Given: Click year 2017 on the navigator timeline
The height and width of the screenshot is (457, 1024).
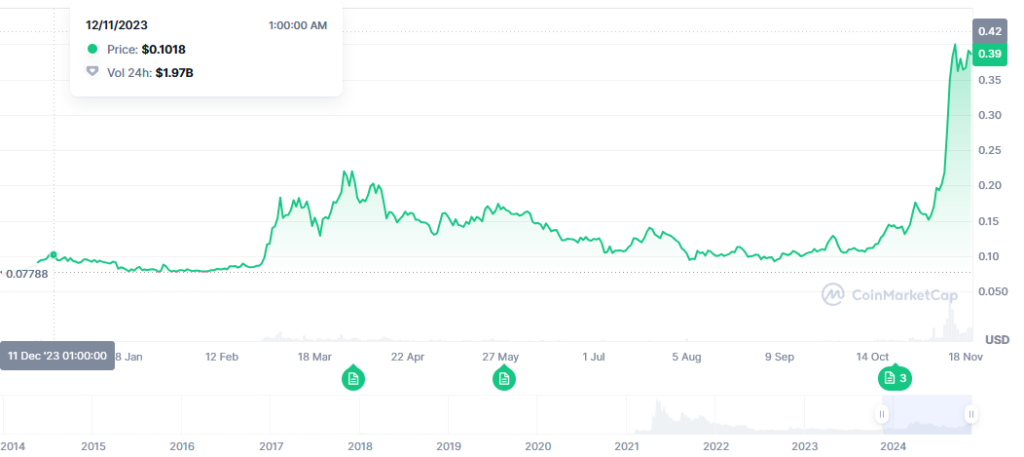Looking at the screenshot, I should [x=270, y=446].
